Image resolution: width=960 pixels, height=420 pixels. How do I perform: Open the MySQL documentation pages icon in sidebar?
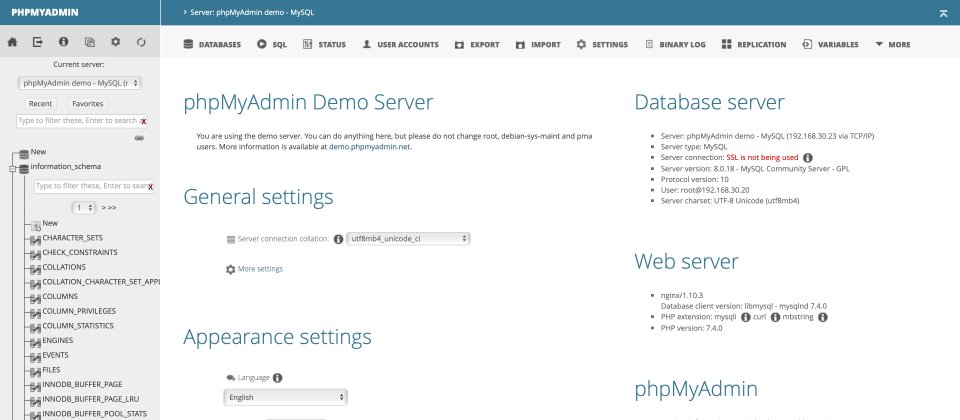pos(89,42)
